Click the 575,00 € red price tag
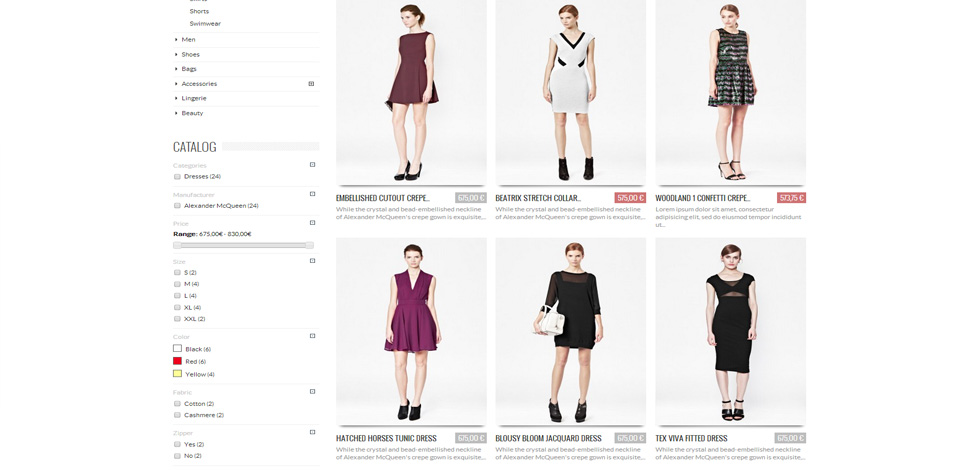 (630, 198)
